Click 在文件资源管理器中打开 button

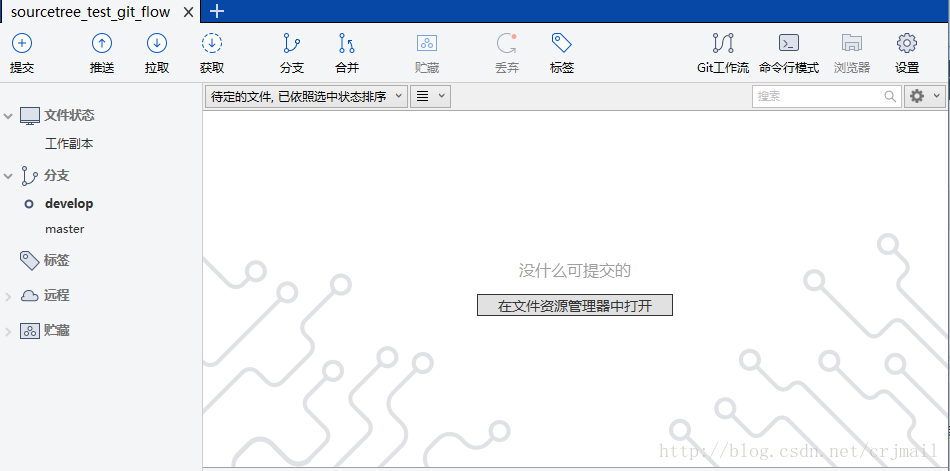[575, 306]
